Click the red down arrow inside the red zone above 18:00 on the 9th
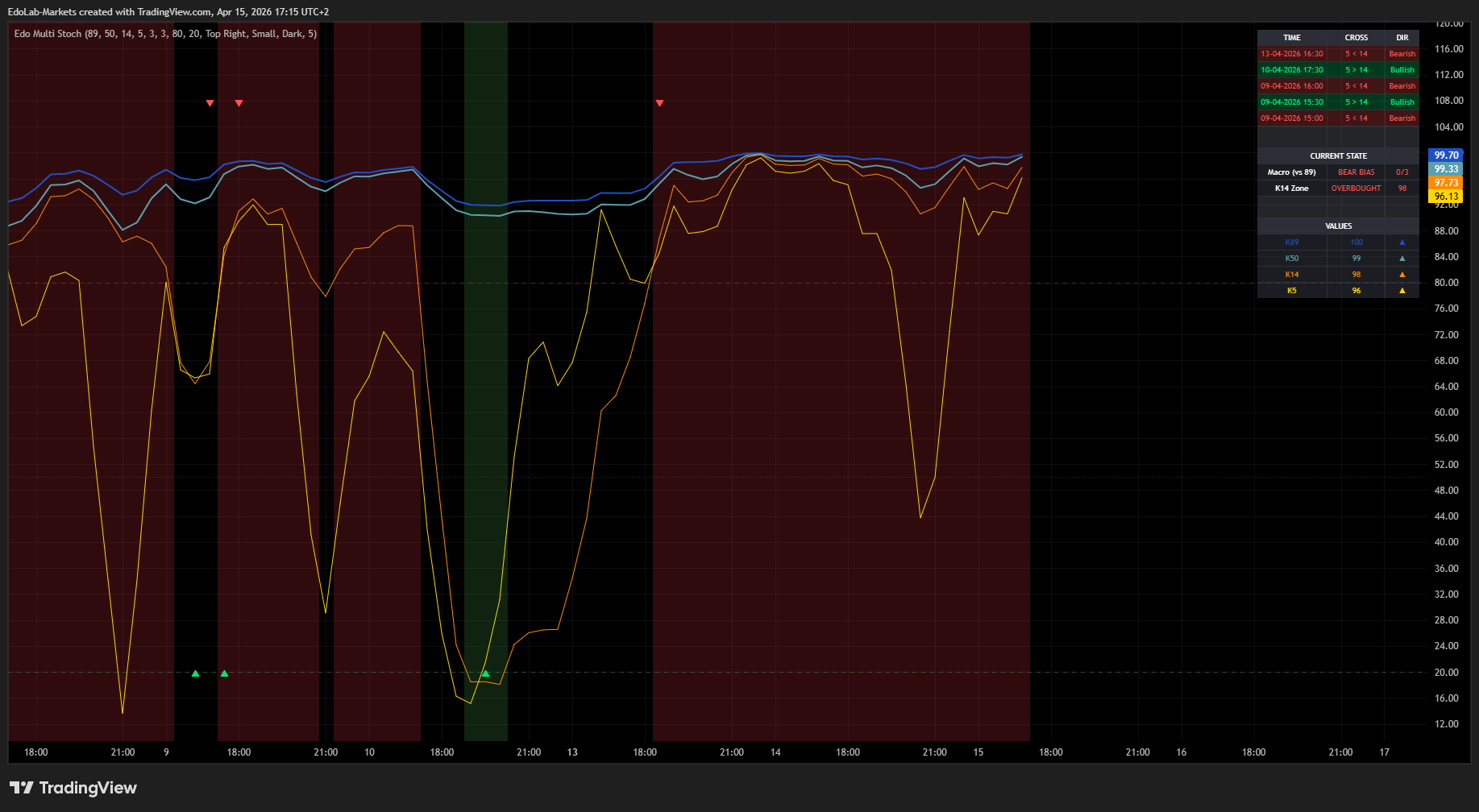 coord(239,103)
